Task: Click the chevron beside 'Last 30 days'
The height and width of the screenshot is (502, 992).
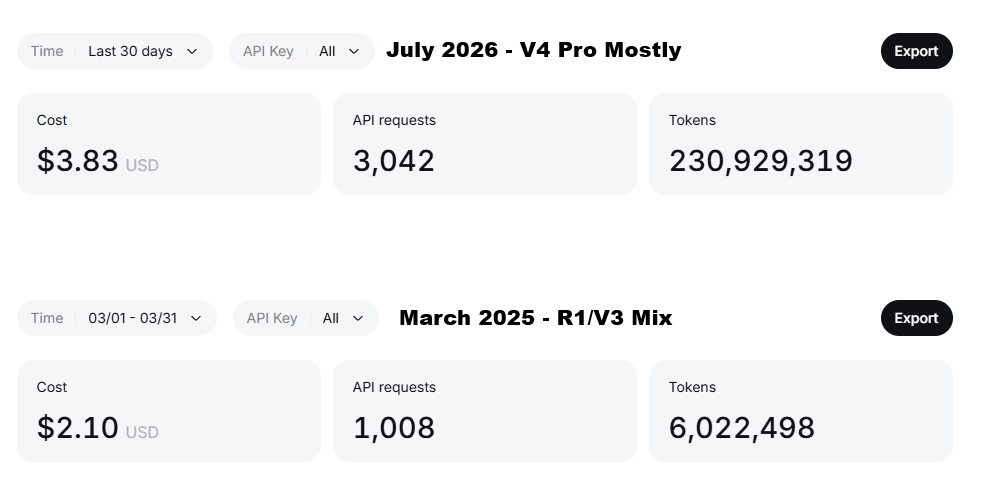Action: tap(192, 51)
